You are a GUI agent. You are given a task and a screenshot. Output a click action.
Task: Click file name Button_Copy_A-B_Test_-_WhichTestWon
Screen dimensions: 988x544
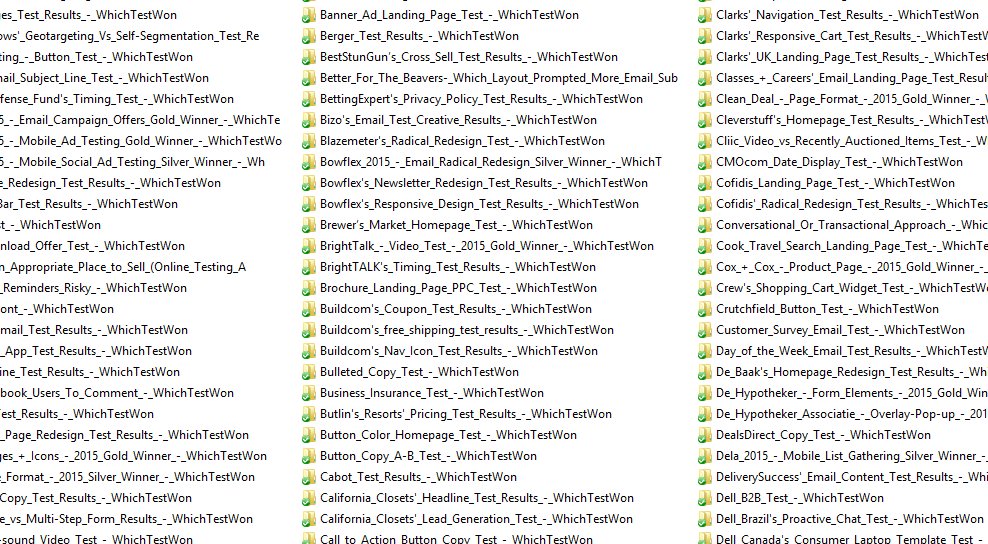tap(428, 456)
